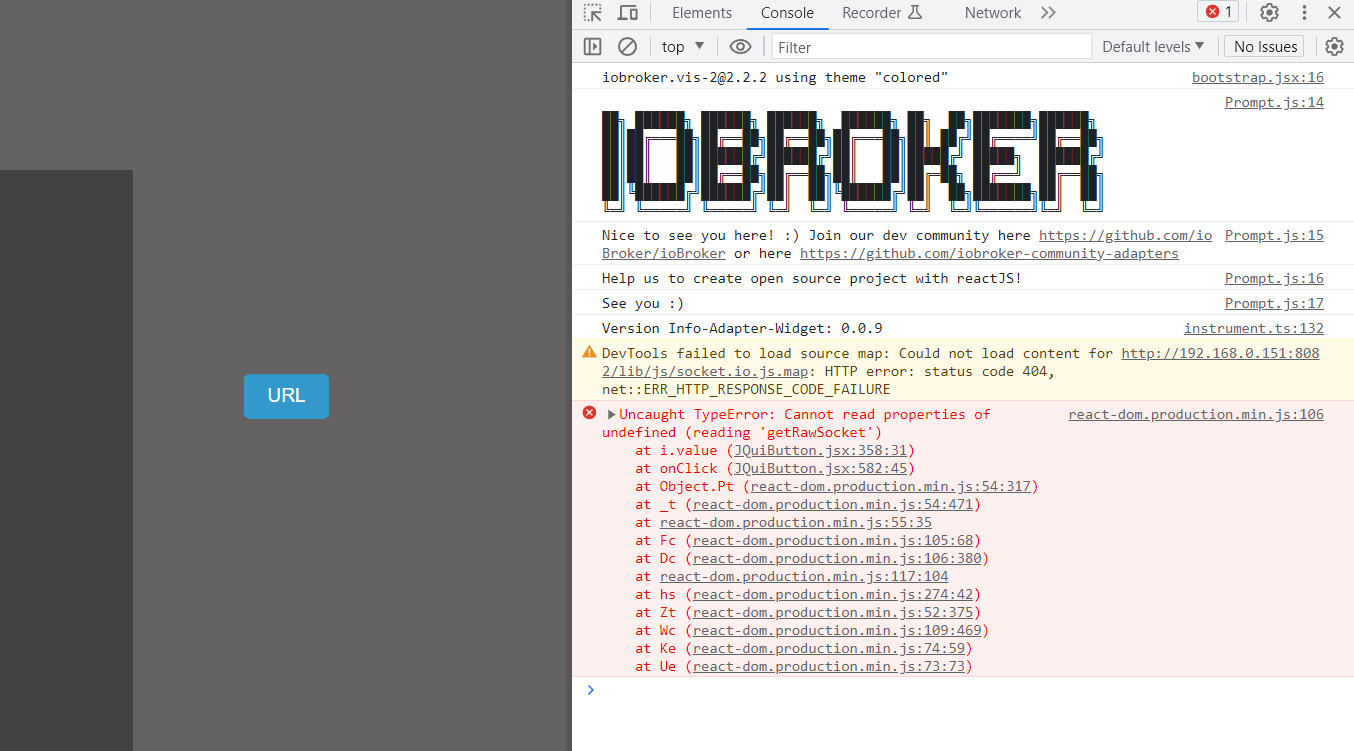Open JQuiButton.jsx:582:45 stack link
This screenshot has height=751, width=1354.
820,468
